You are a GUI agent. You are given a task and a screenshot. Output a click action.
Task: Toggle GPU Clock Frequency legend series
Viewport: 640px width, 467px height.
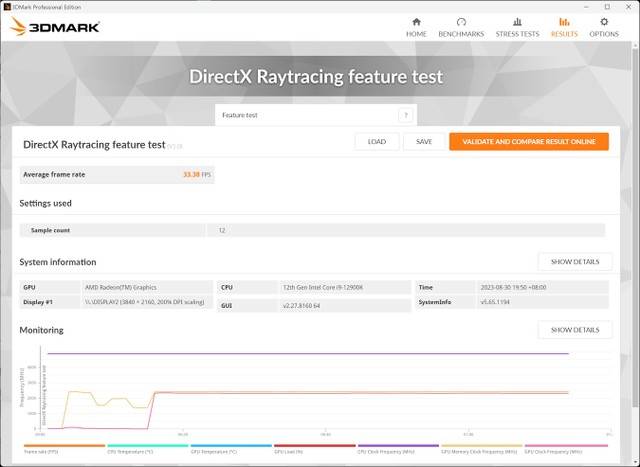coord(566,449)
